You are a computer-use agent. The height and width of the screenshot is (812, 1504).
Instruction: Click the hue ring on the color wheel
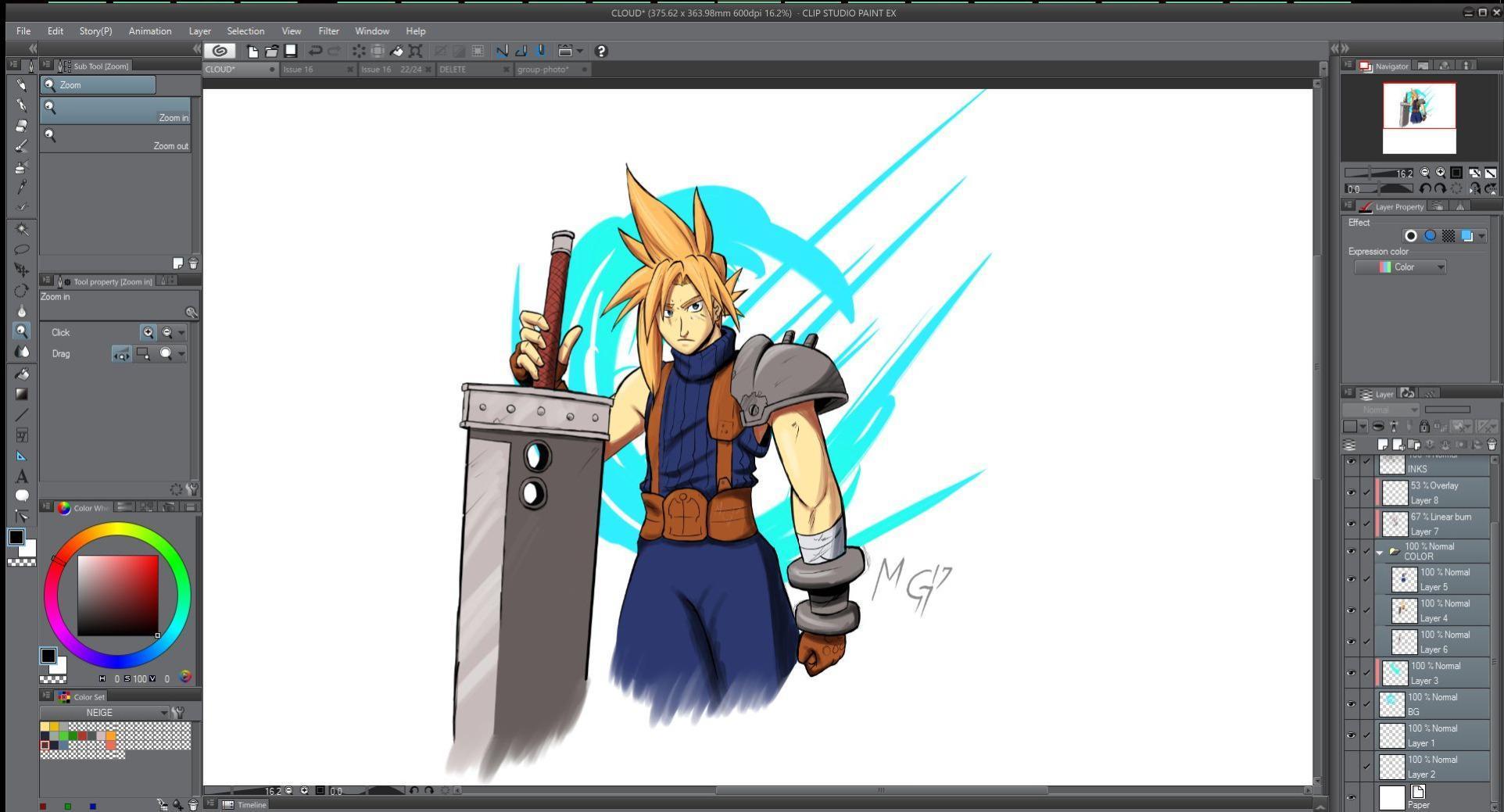point(117,529)
